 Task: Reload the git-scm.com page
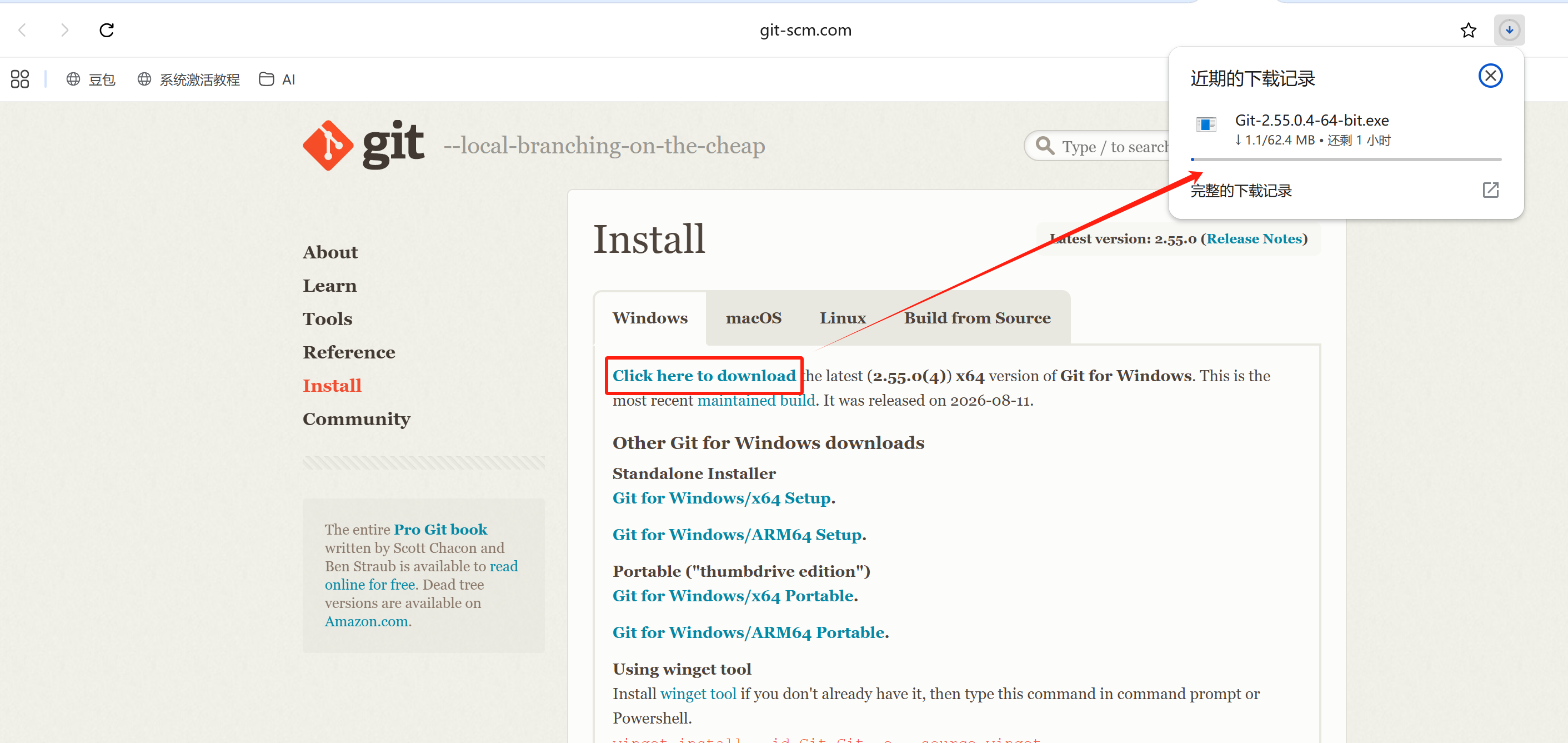click(x=107, y=30)
